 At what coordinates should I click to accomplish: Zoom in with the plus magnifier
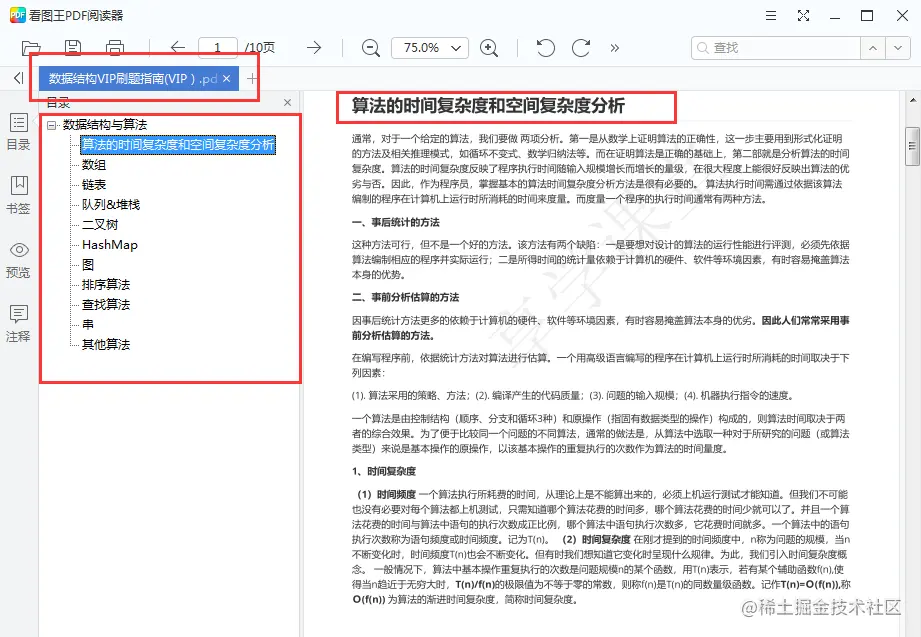(x=489, y=48)
